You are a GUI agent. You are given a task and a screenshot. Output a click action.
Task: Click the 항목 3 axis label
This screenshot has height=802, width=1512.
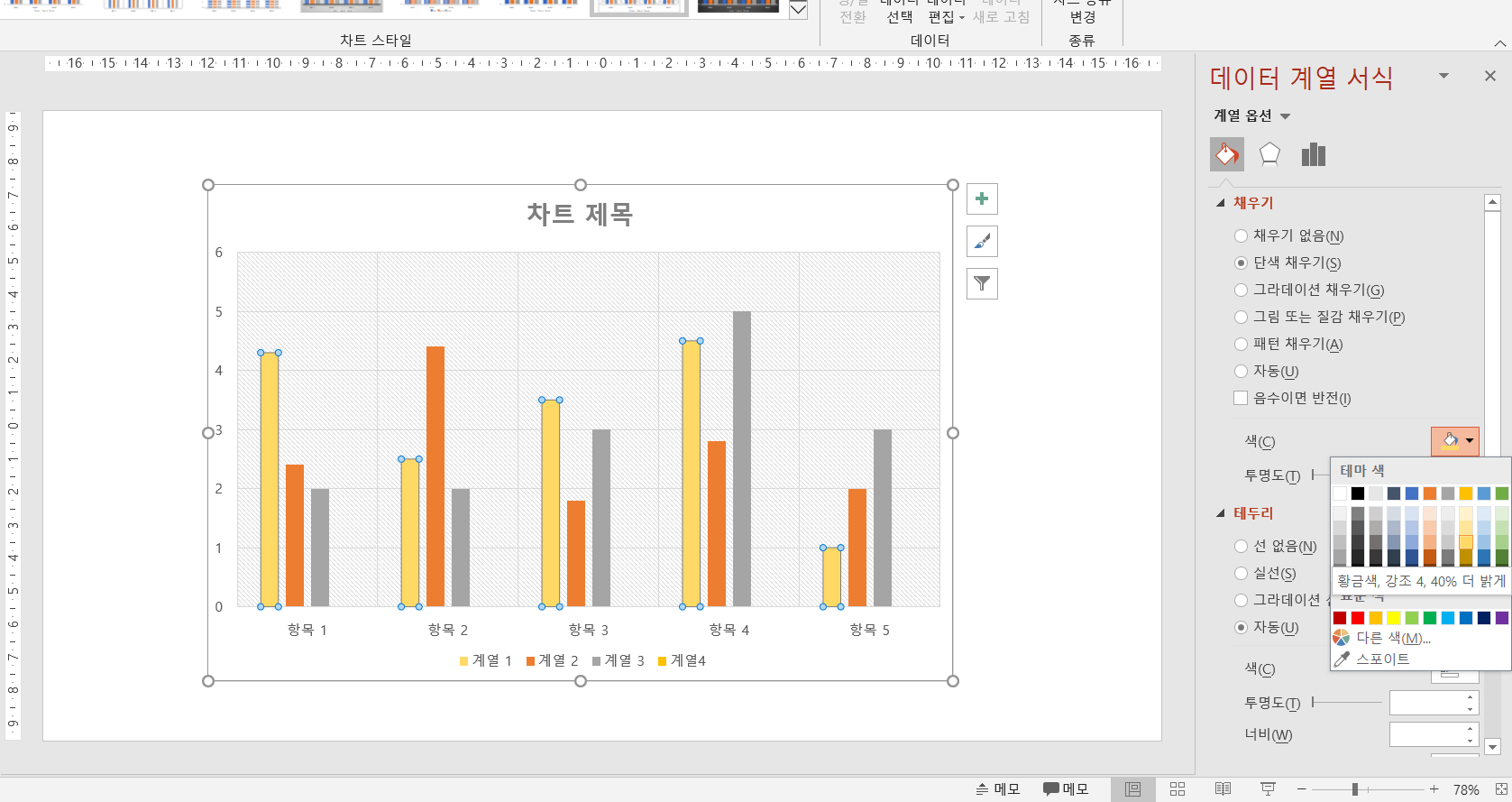coord(588,630)
